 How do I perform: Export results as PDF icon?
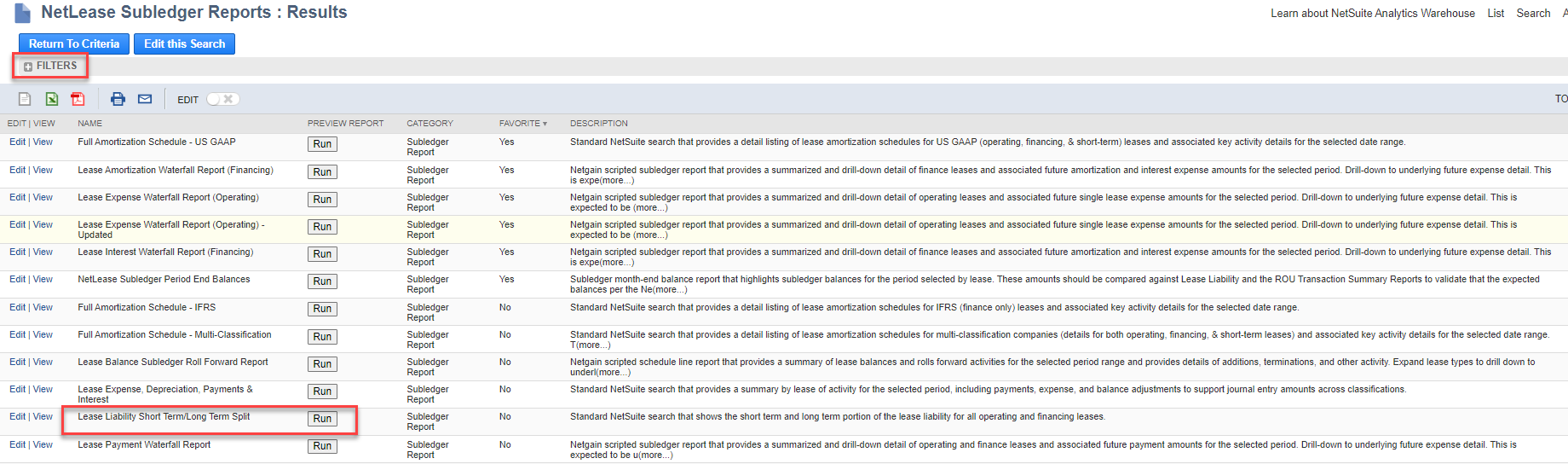click(78, 99)
